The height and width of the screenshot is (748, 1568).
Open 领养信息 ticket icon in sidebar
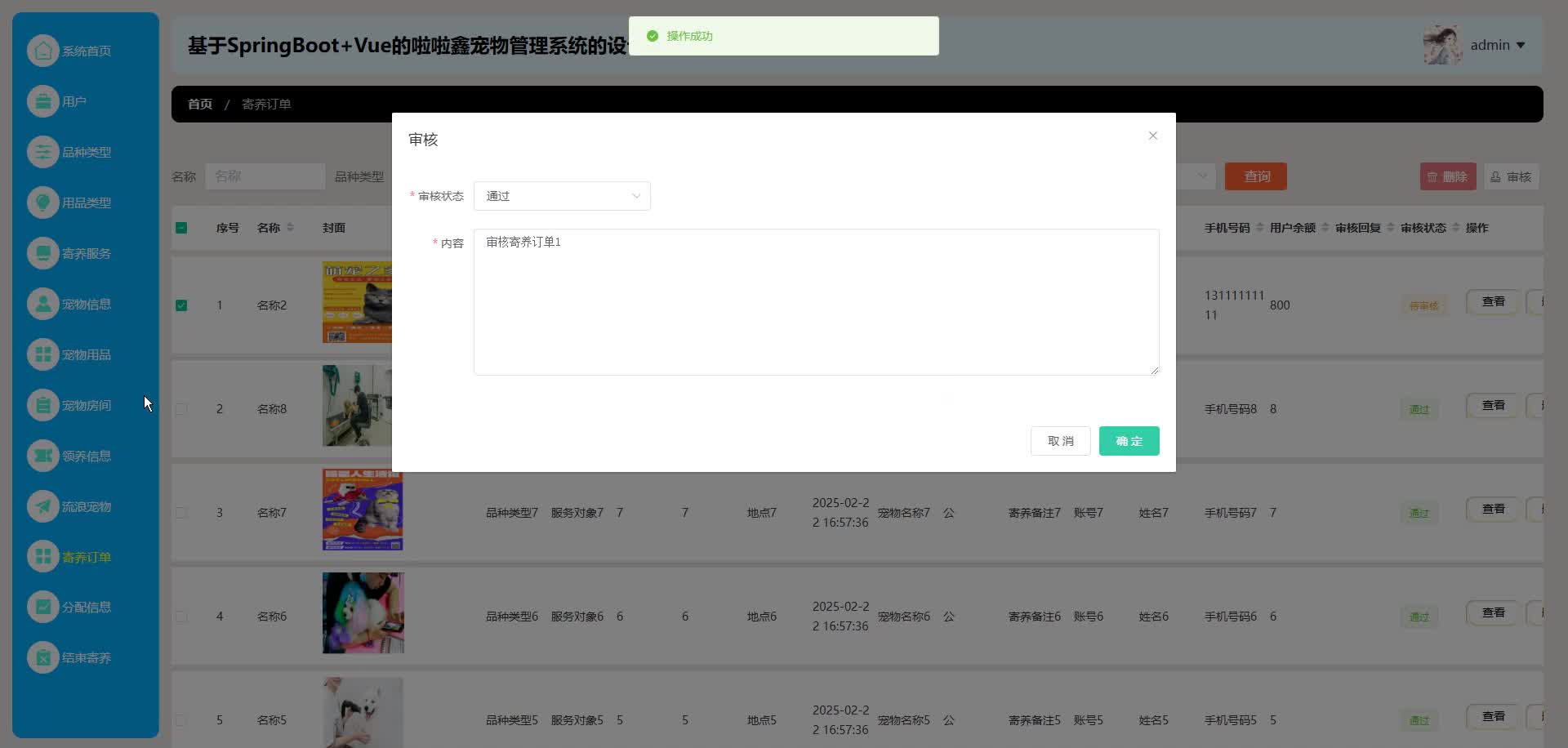coord(43,456)
